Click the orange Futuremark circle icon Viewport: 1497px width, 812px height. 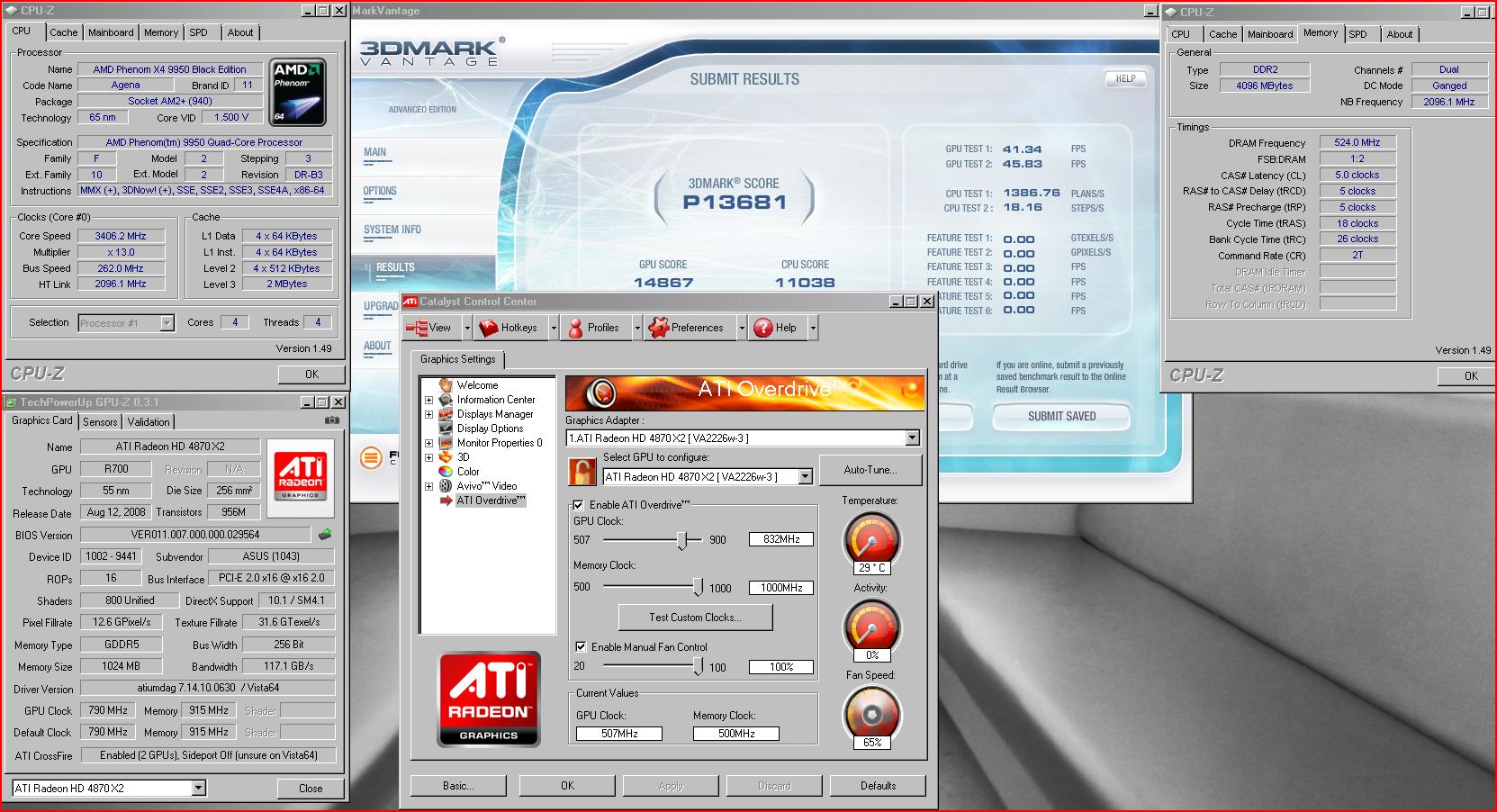371,458
